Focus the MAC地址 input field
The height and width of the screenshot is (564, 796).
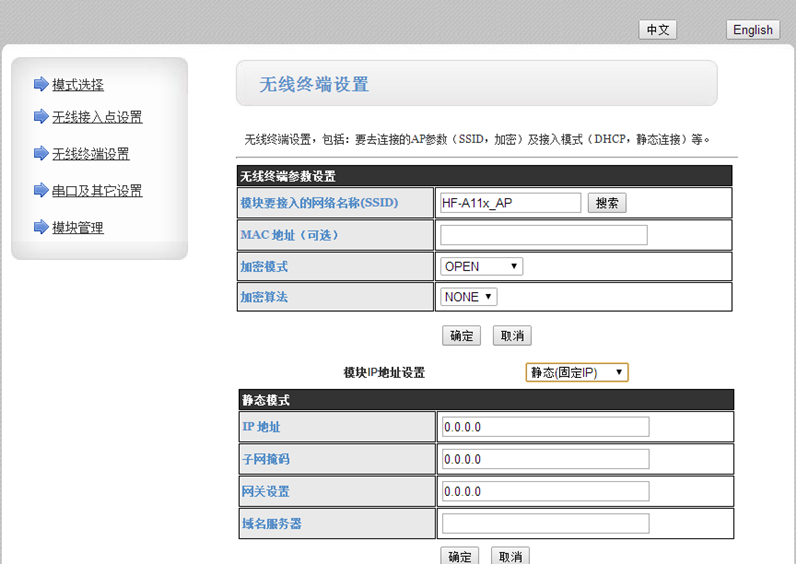coord(543,235)
